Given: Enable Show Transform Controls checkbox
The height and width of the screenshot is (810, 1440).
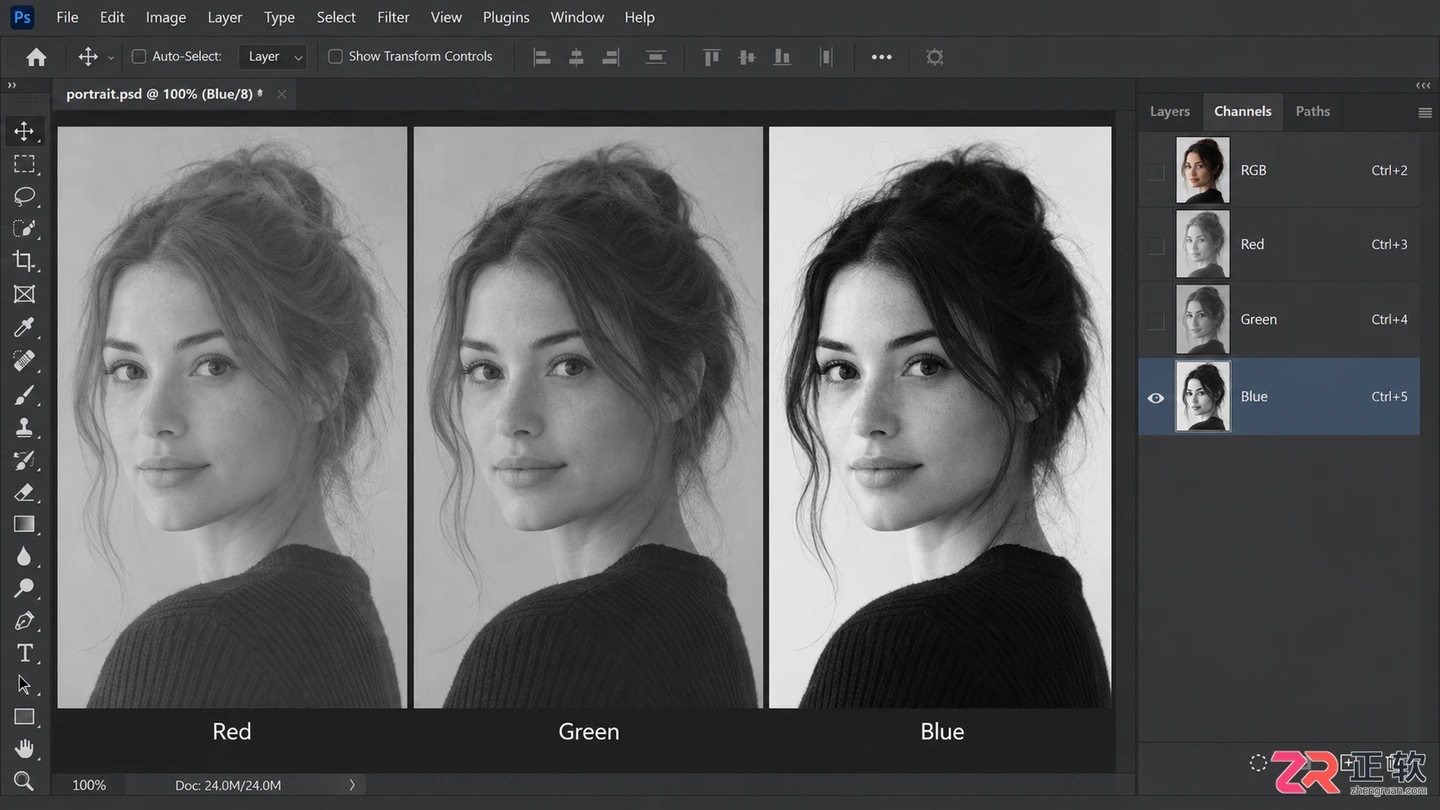Looking at the screenshot, I should [336, 57].
